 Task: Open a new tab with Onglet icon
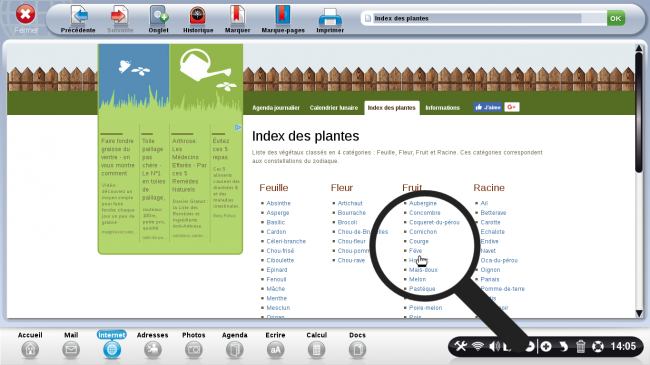click(158, 16)
